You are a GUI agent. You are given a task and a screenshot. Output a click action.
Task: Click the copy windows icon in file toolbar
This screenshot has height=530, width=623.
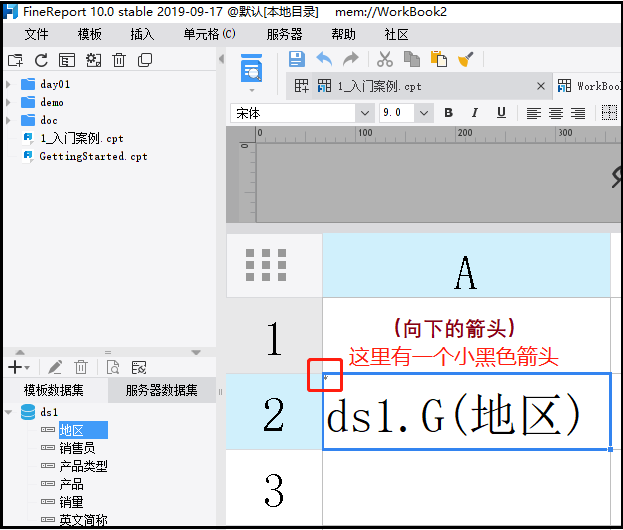pos(145,60)
